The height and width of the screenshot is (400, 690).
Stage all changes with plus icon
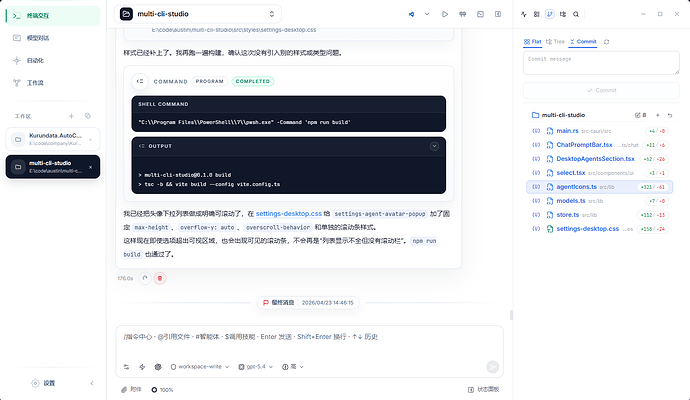(x=657, y=115)
